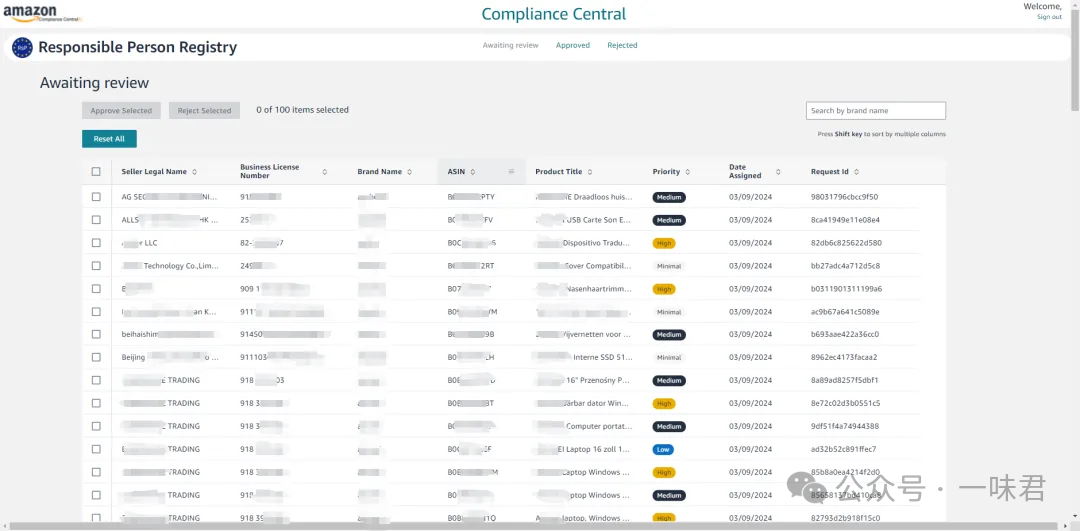Click request id ac9b67a641c5089e
The image size is (1080, 531).
pyautogui.click(x=845, y=311)
